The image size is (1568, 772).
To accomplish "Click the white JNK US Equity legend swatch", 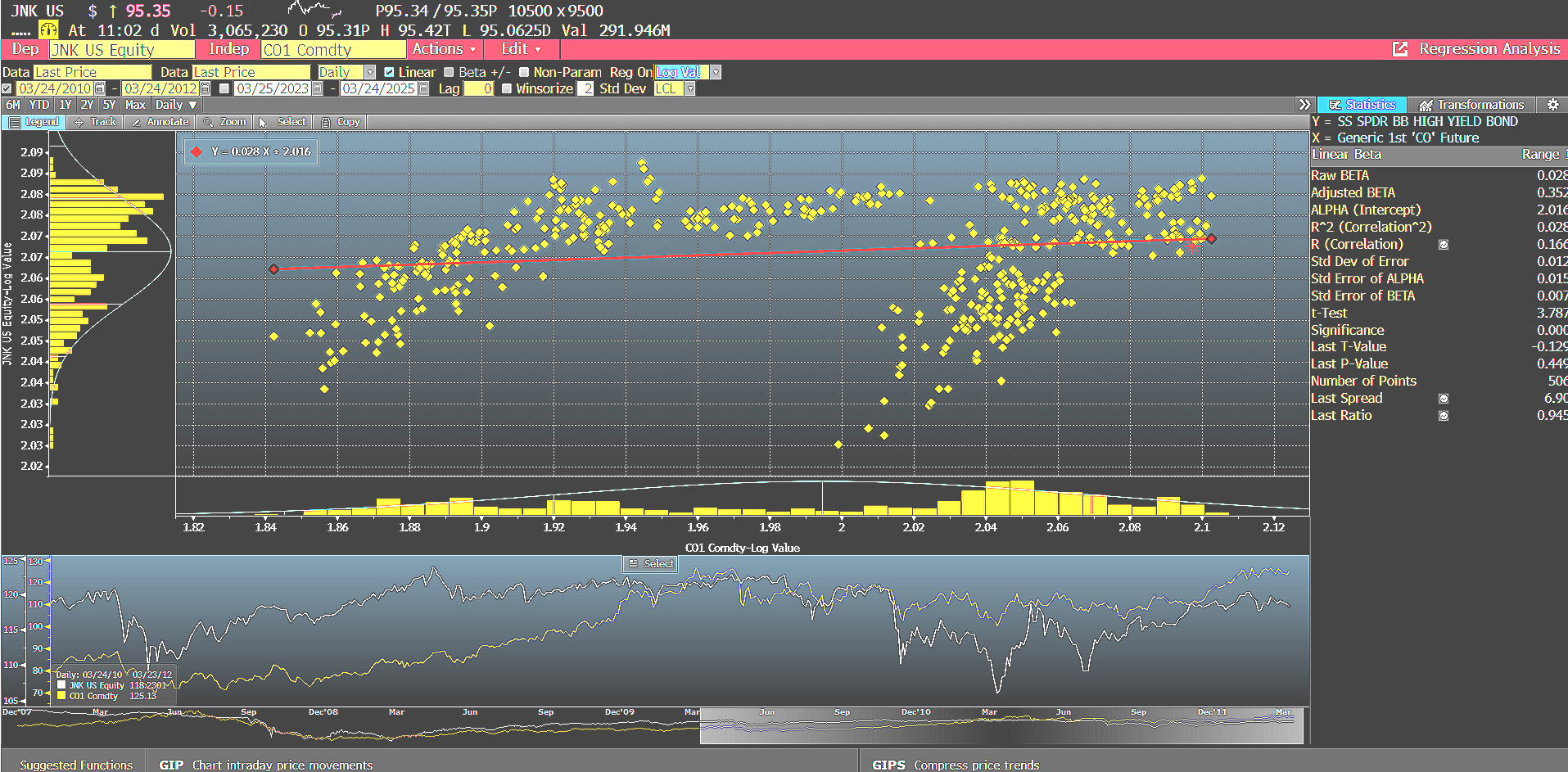I will tap(61, 685).
